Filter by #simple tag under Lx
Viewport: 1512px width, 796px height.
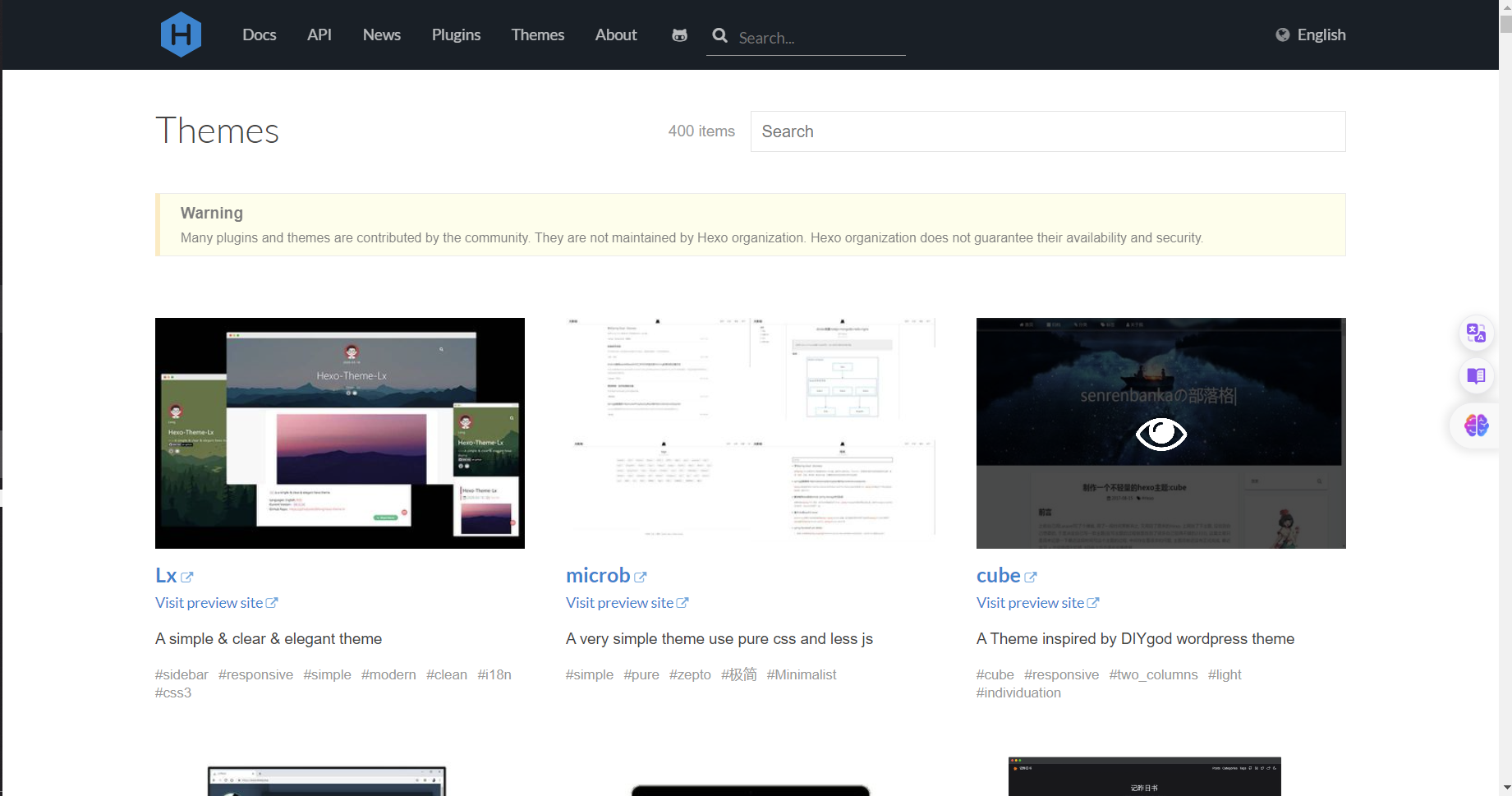coord(327,674)
